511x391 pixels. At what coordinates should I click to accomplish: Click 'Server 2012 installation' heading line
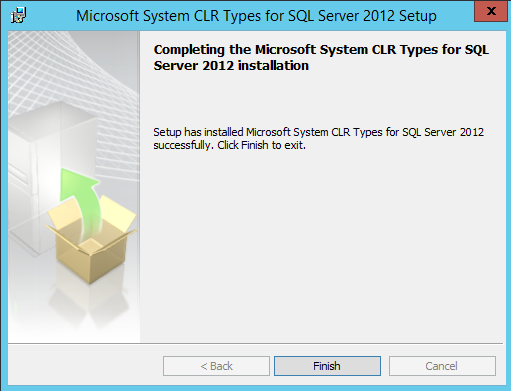(231, 66)
